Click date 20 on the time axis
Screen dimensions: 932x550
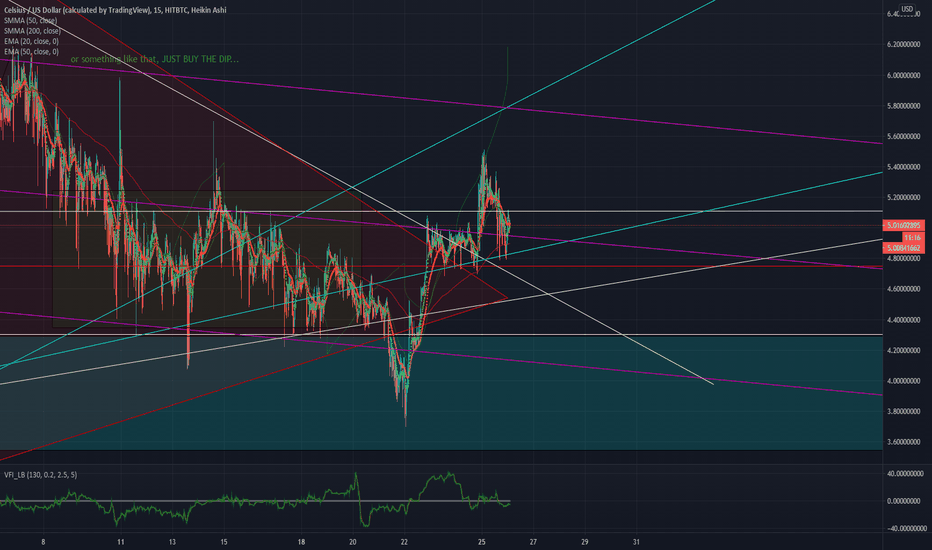[x=353, y=542]
